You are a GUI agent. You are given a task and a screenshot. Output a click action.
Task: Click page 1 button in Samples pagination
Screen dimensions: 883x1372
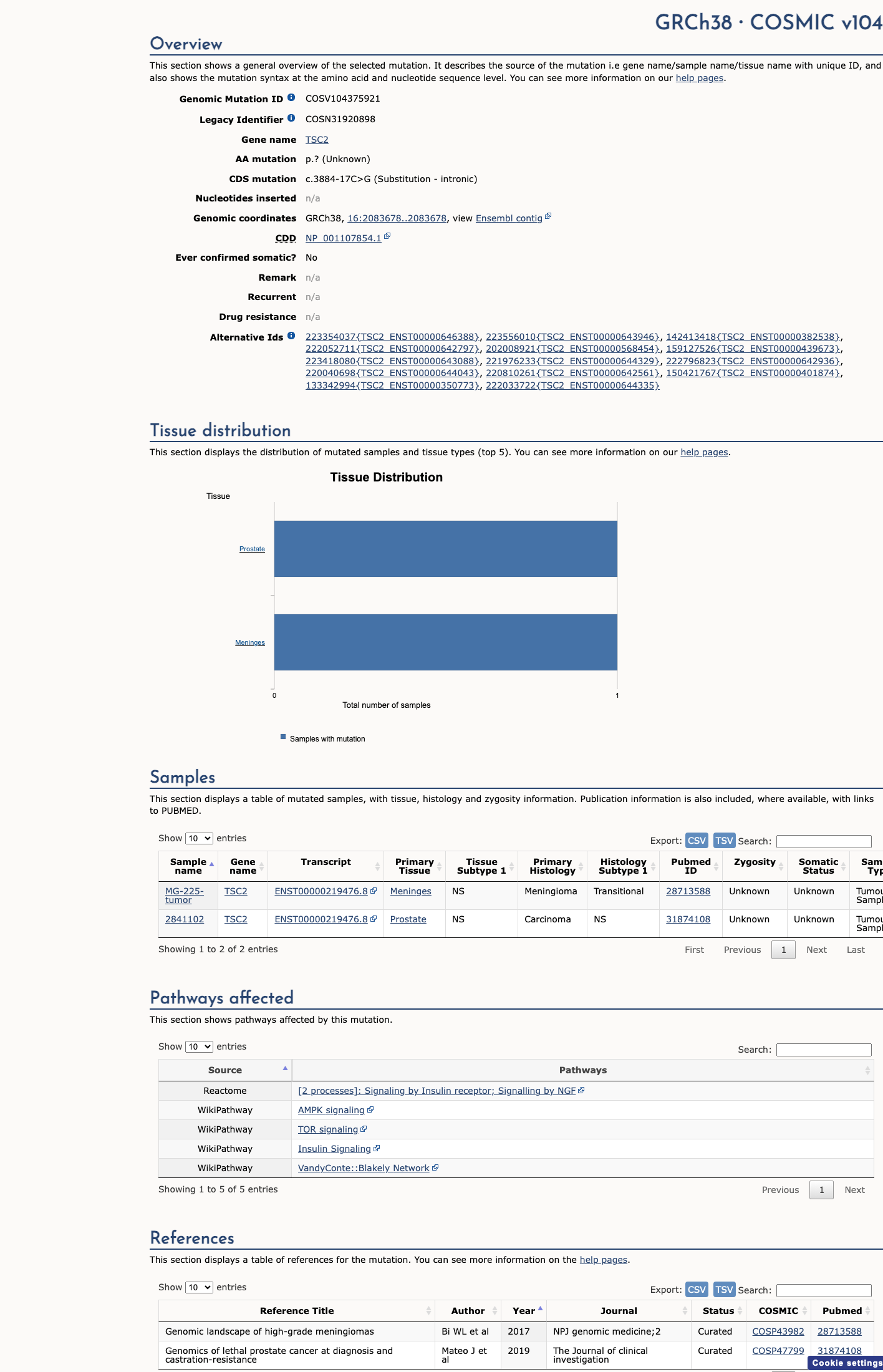(783, 950)
